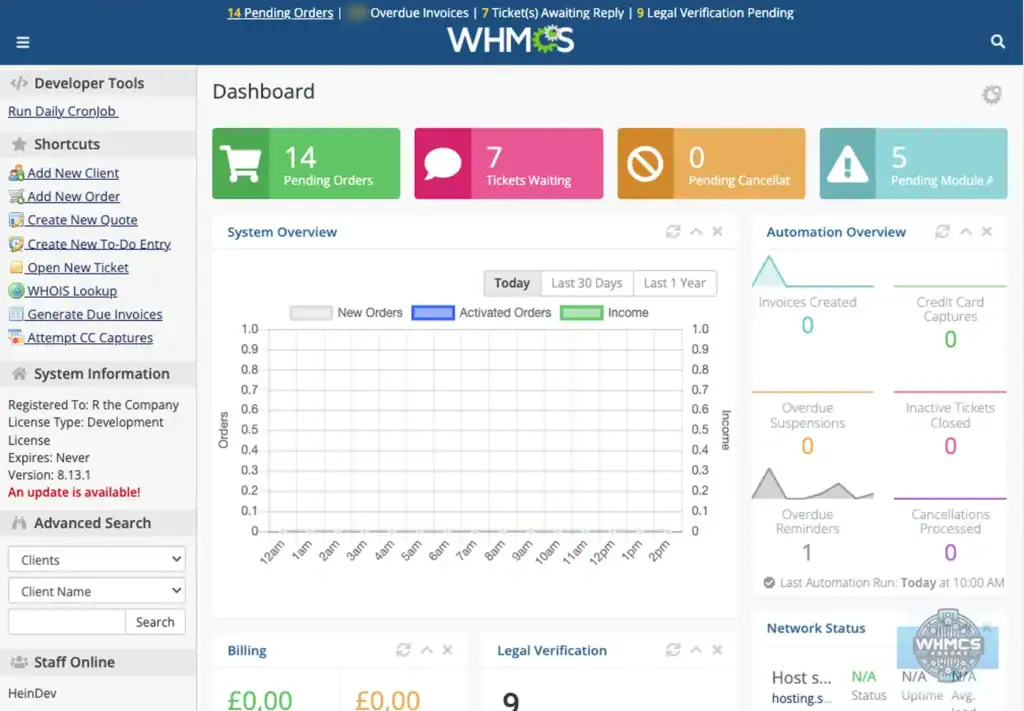The height and width of the screenshot is (711, 1024).
Task: Select the Last 30 Days chart tab
Action: tap(587, 283)
